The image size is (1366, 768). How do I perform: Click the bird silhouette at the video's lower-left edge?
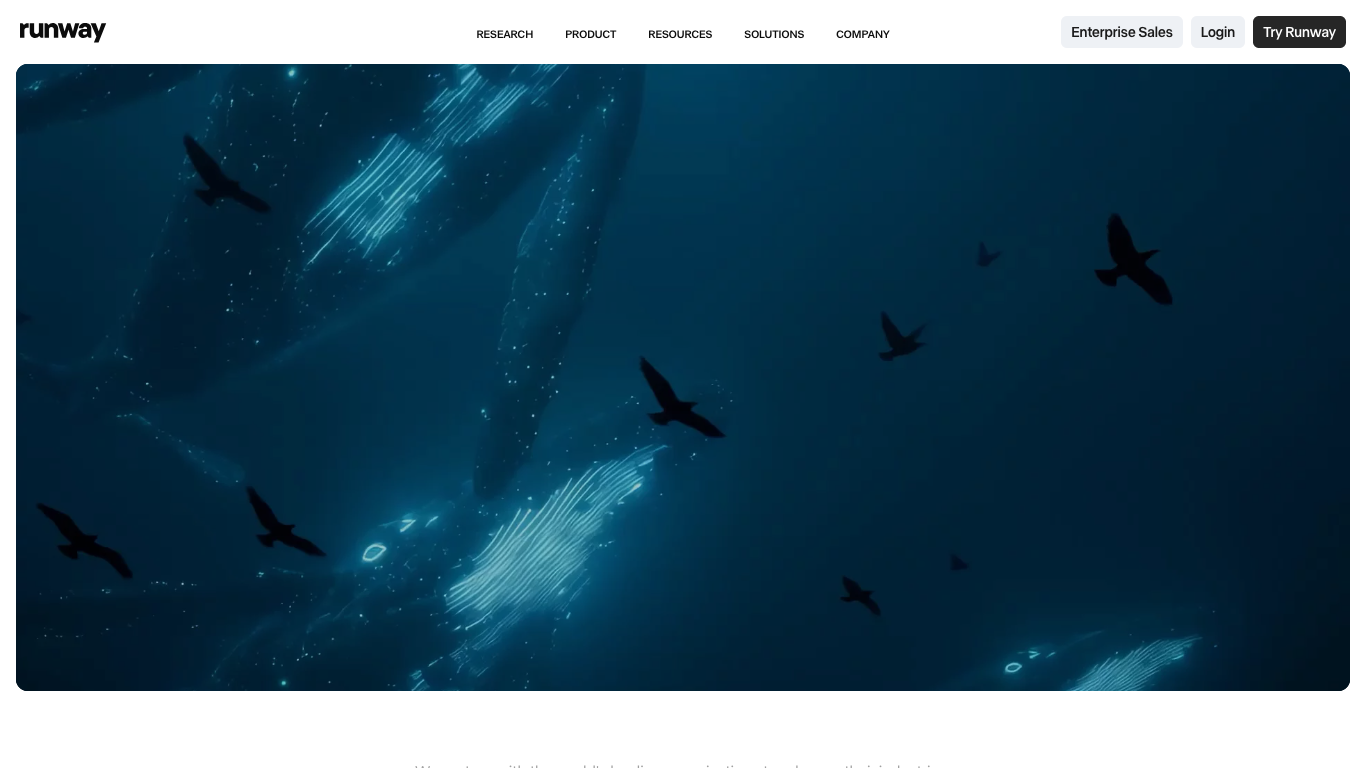point(84,540)
